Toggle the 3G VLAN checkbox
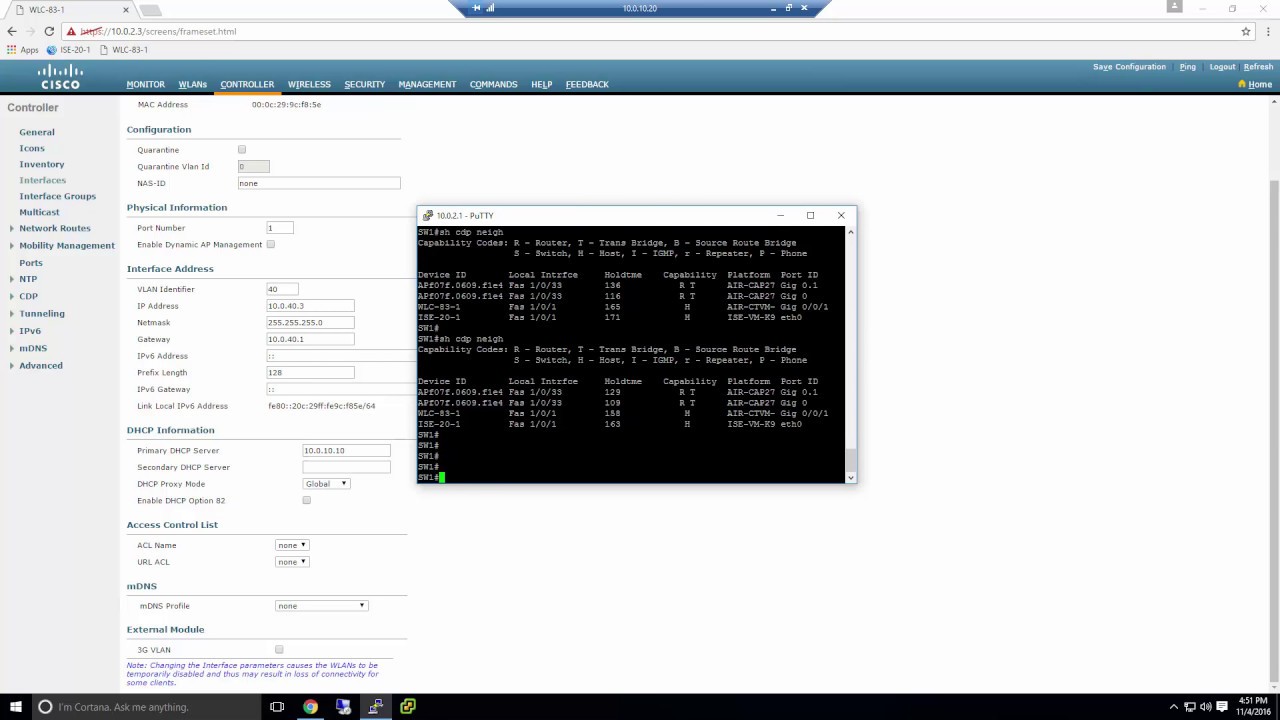 (x=279, y=650)
